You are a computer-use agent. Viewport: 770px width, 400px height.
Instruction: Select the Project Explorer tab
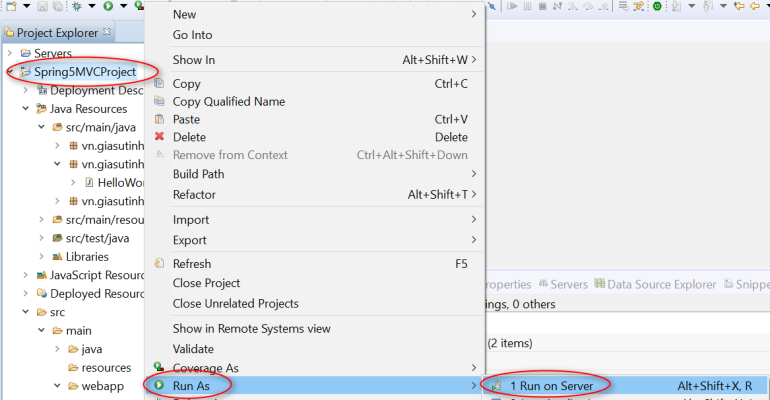57,33
